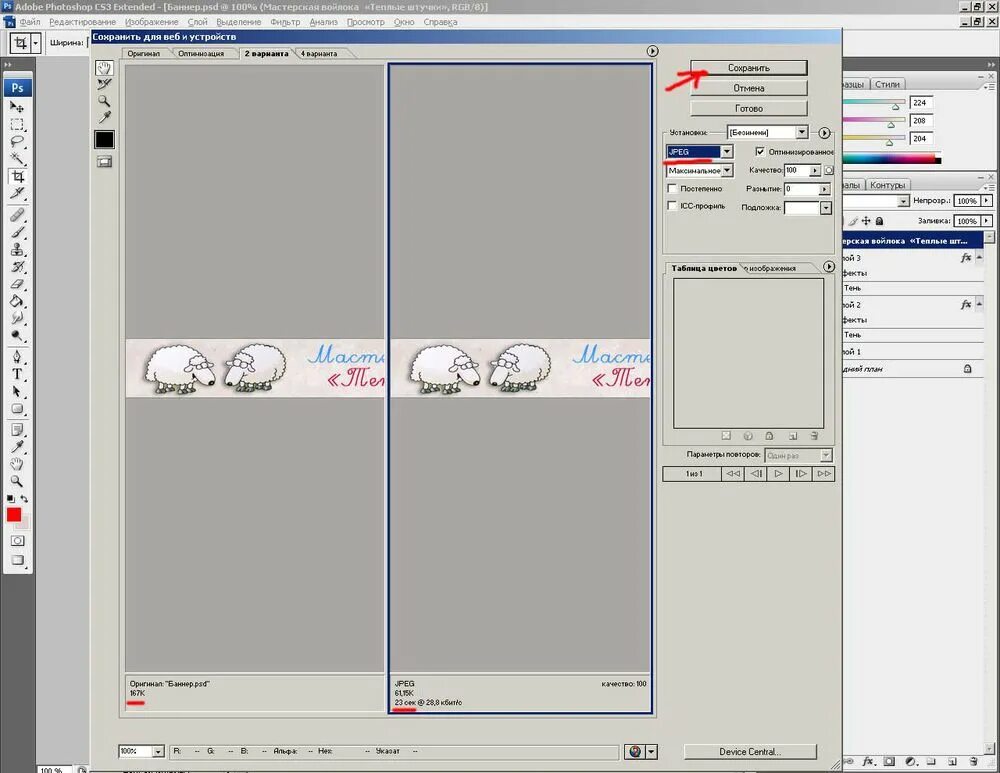The width and height of the screenshot is (1000, 773).
Task: Select the Eyedropper tool in Save for Web dialog
Action: [104, 117]
